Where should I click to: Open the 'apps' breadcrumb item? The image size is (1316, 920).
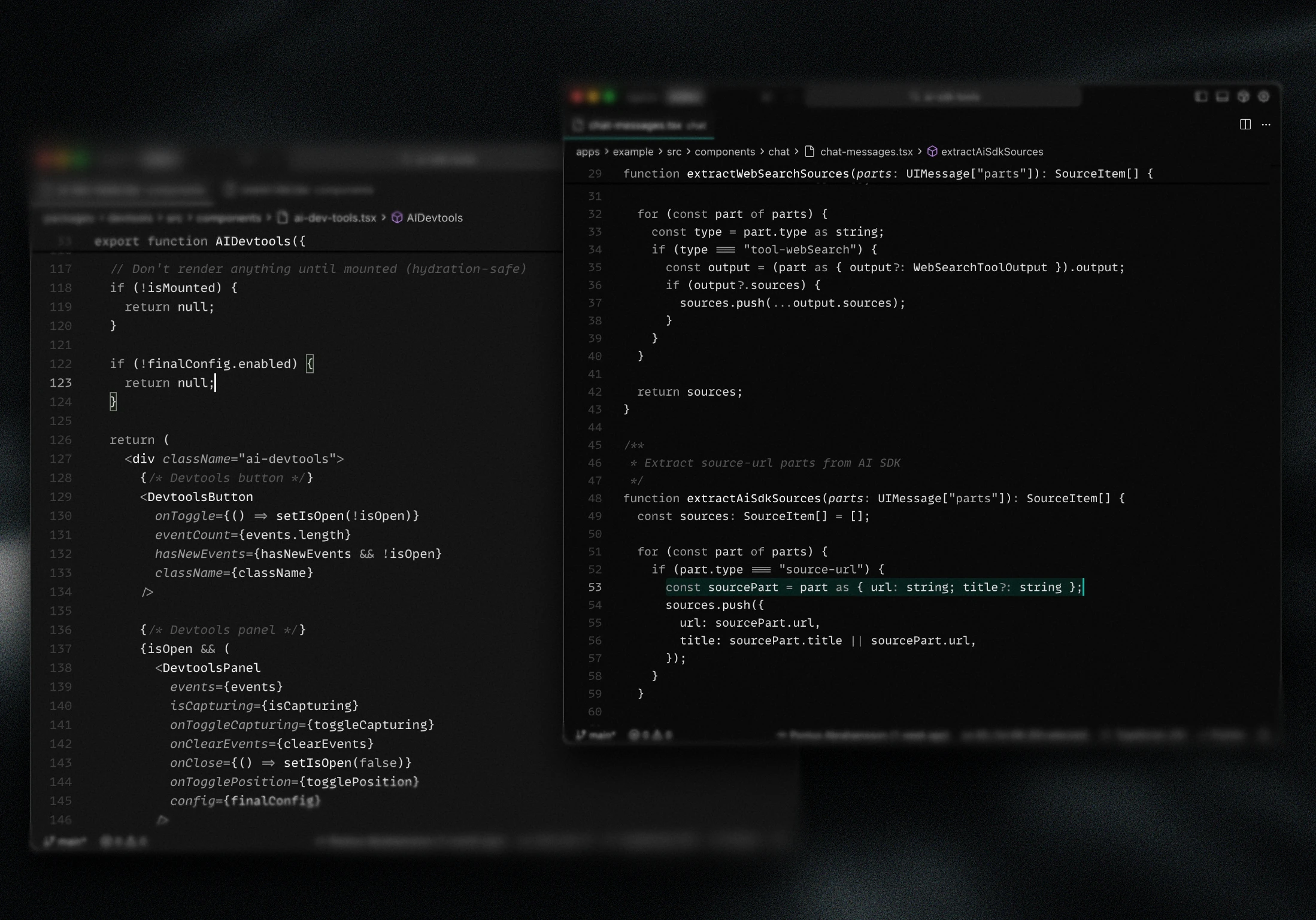[587, 152]
